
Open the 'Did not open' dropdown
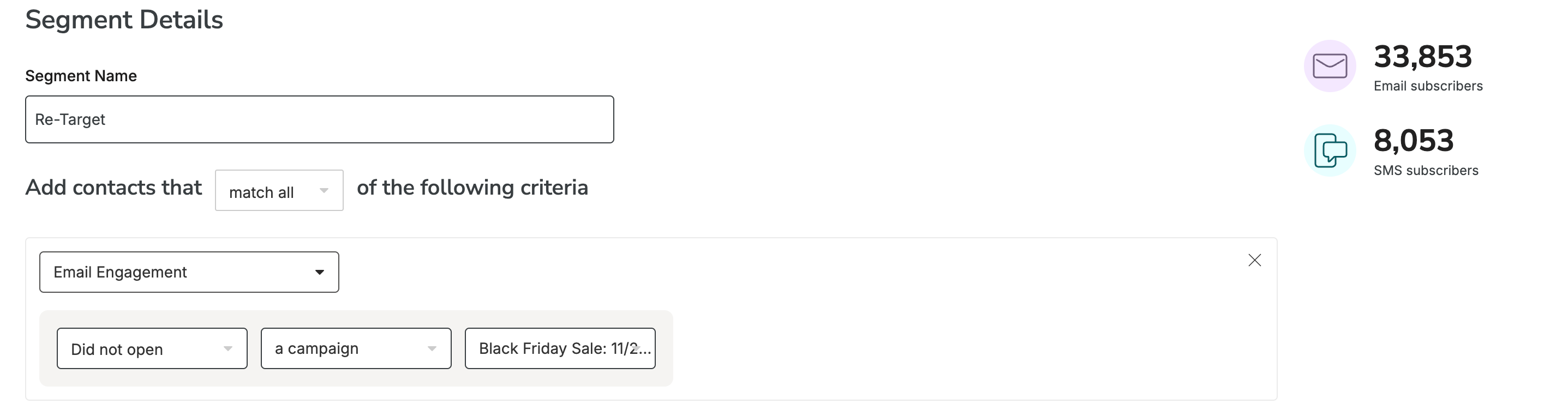click(152, 348)
